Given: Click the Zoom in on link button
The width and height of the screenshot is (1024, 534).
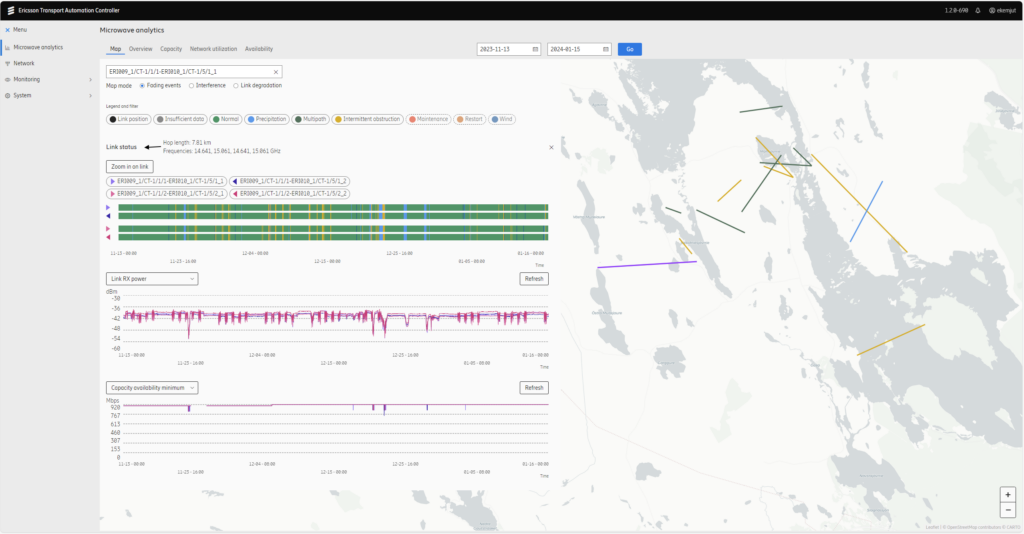Looking at the screenshot, I should tap(129, 166).
